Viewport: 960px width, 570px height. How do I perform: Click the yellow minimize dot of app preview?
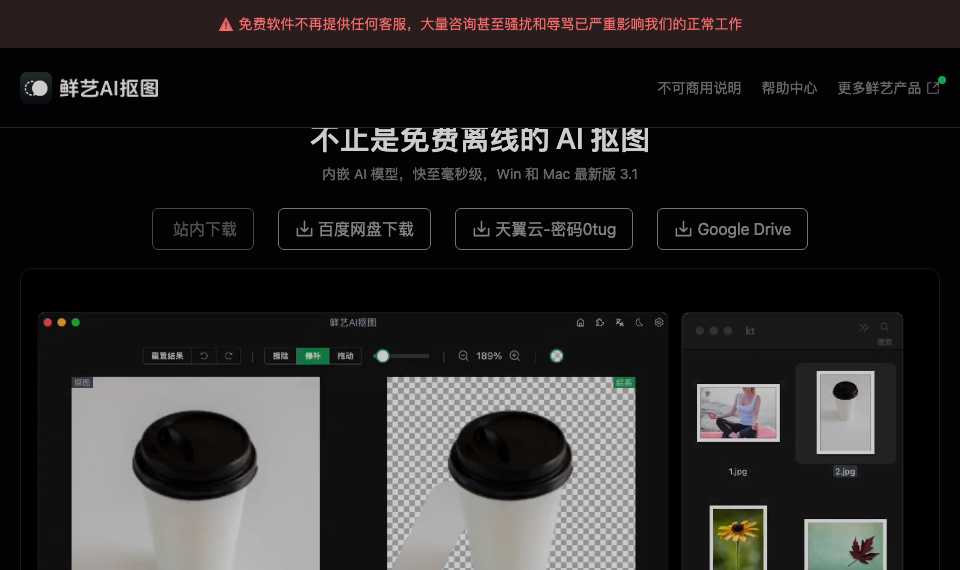[62, 322]
